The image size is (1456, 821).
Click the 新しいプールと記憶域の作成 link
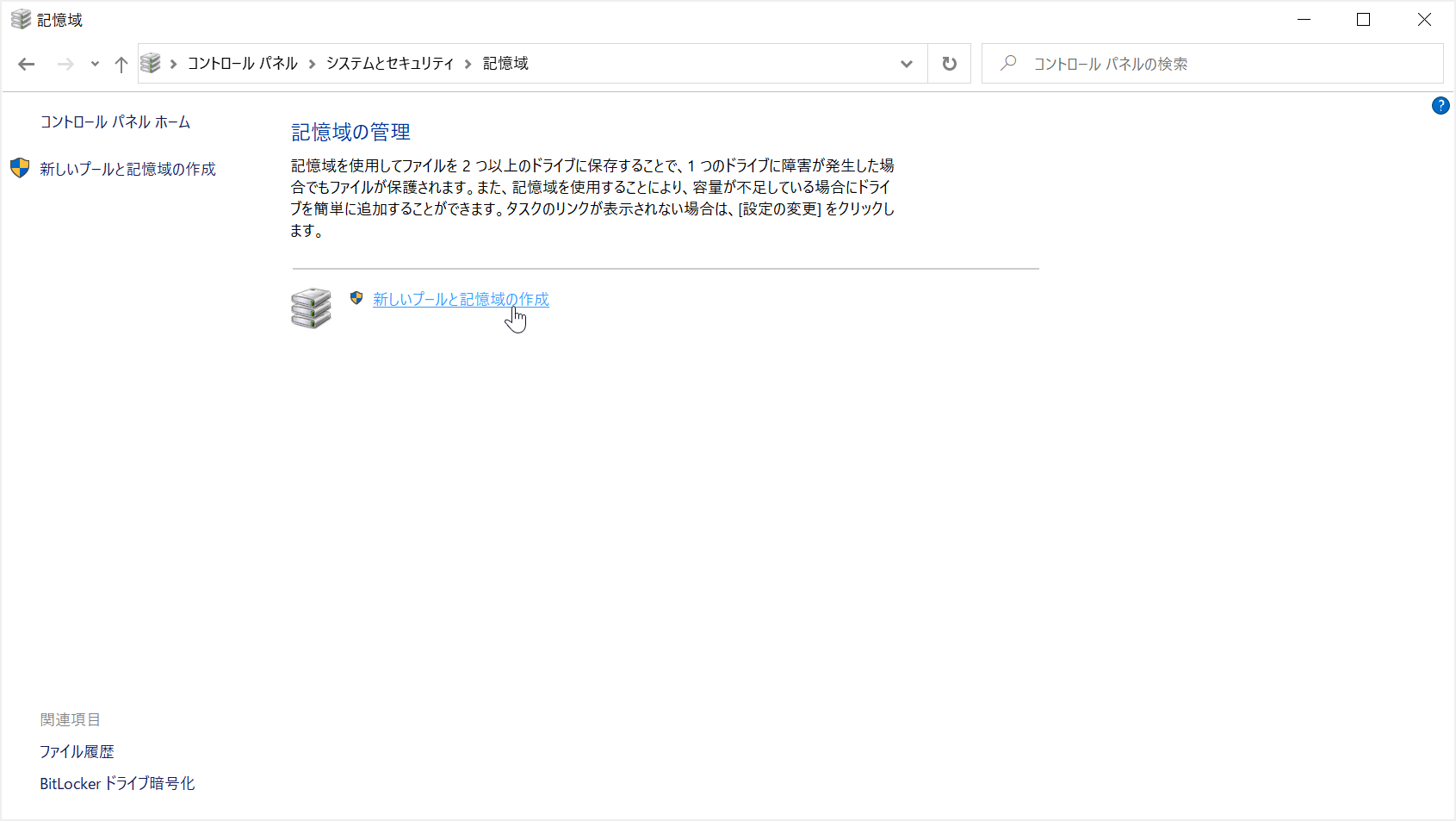coord(461,300)
